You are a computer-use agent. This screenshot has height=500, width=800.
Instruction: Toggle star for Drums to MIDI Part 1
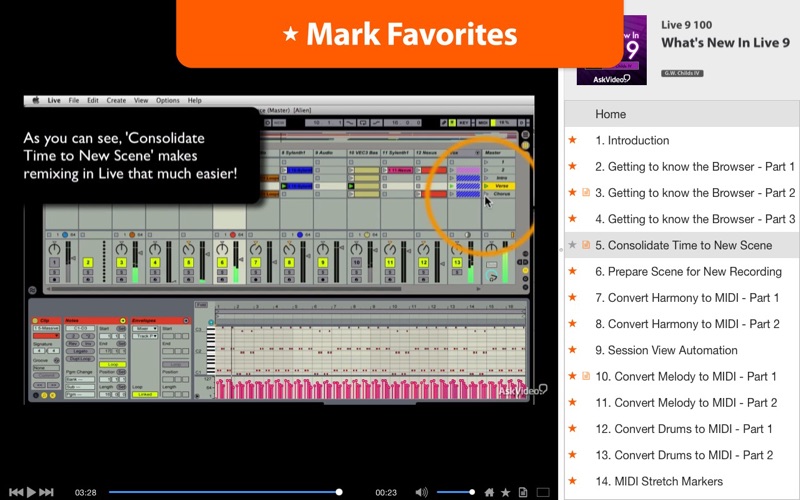tap(573, 428)
